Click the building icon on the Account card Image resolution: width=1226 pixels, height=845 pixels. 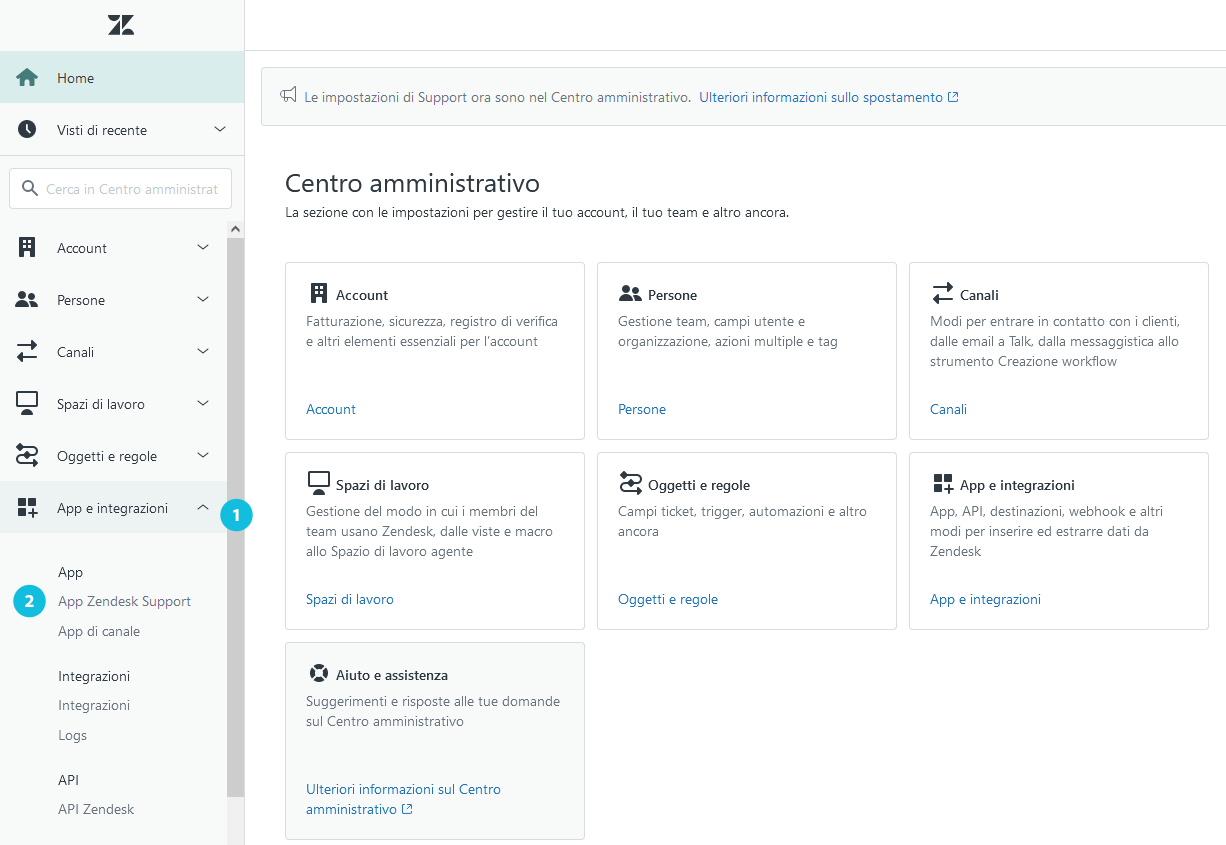(x=319, y=294)
